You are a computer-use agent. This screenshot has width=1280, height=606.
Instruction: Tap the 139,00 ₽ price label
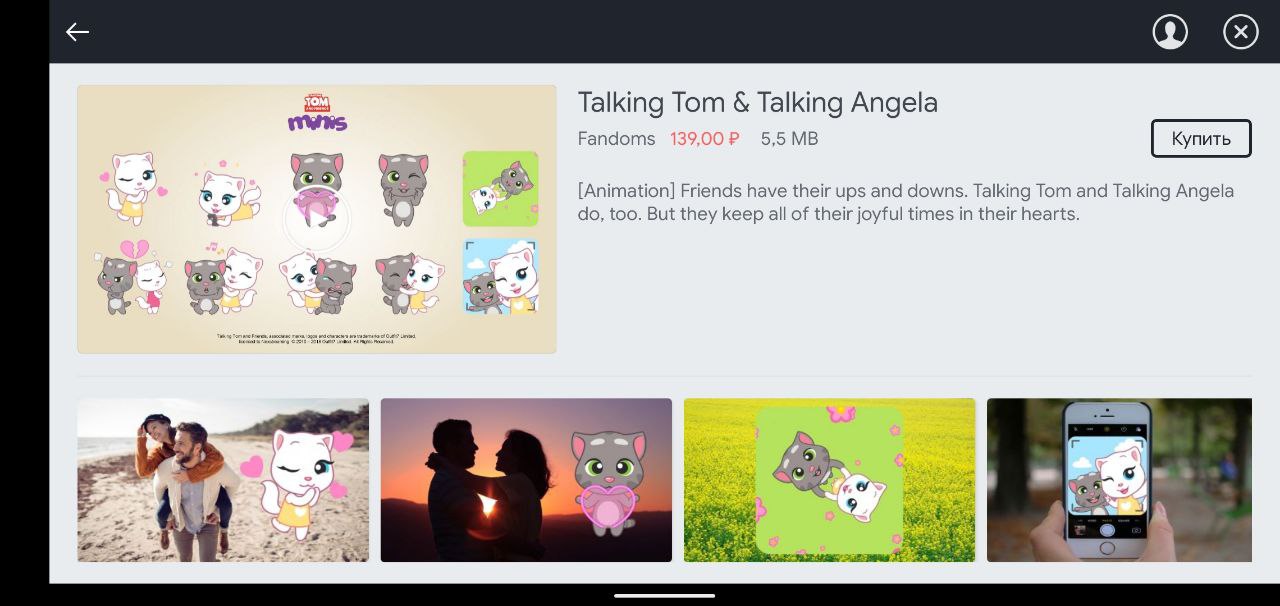click(x=705, y=139)
